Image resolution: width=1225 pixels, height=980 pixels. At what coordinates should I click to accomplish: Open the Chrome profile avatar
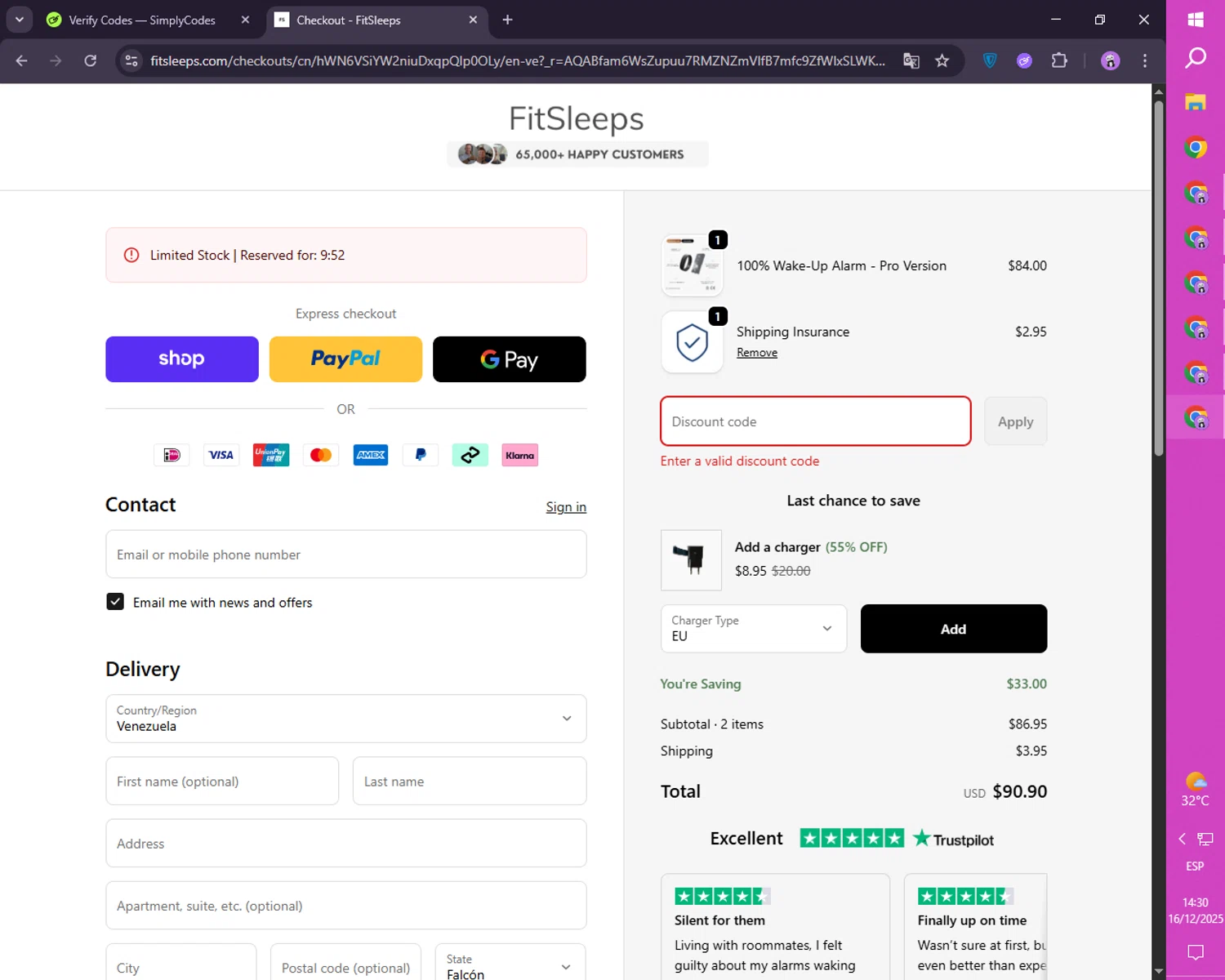(1110, 60)
